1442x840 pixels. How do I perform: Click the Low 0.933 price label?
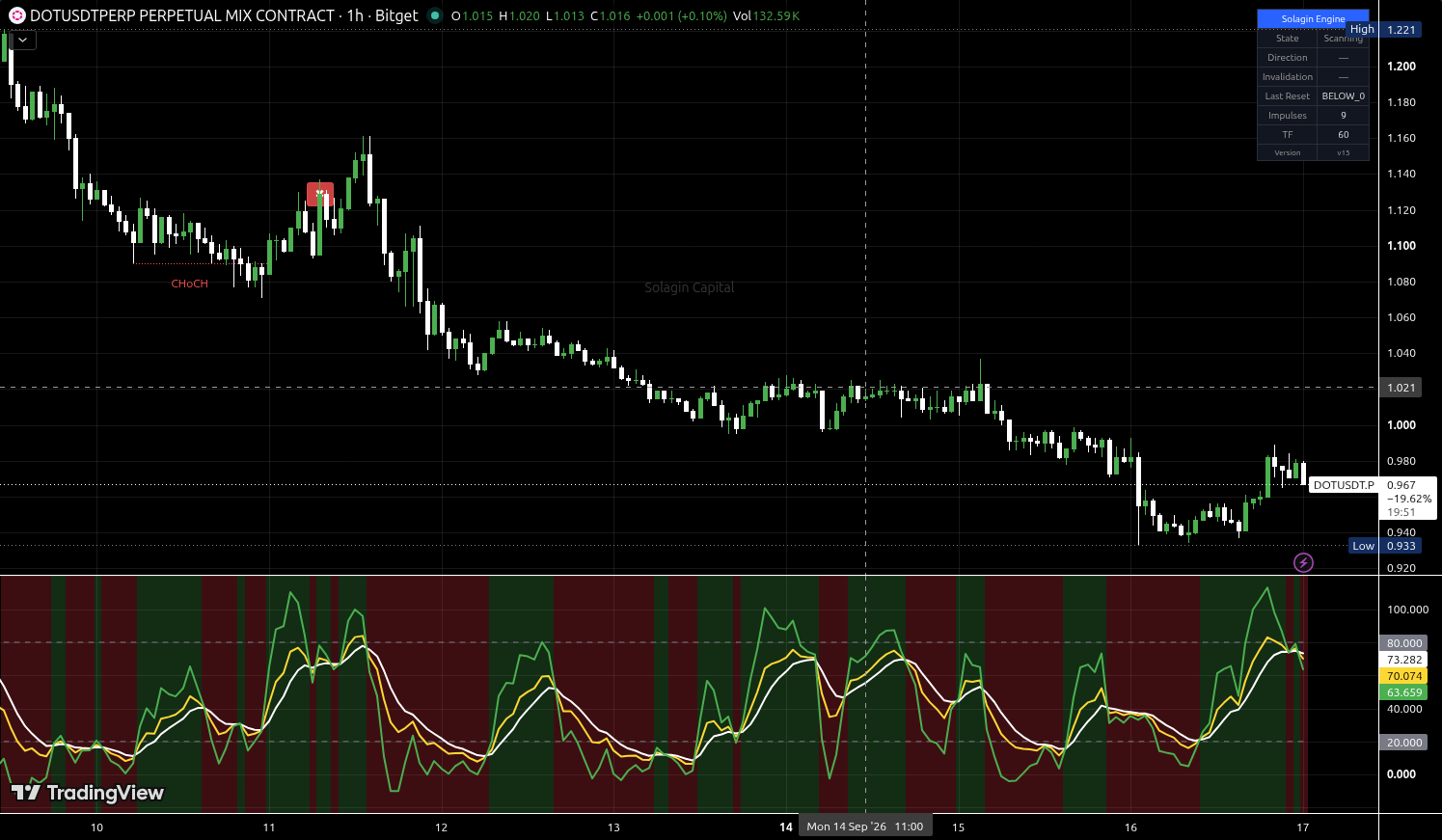tap(1384, 546)
